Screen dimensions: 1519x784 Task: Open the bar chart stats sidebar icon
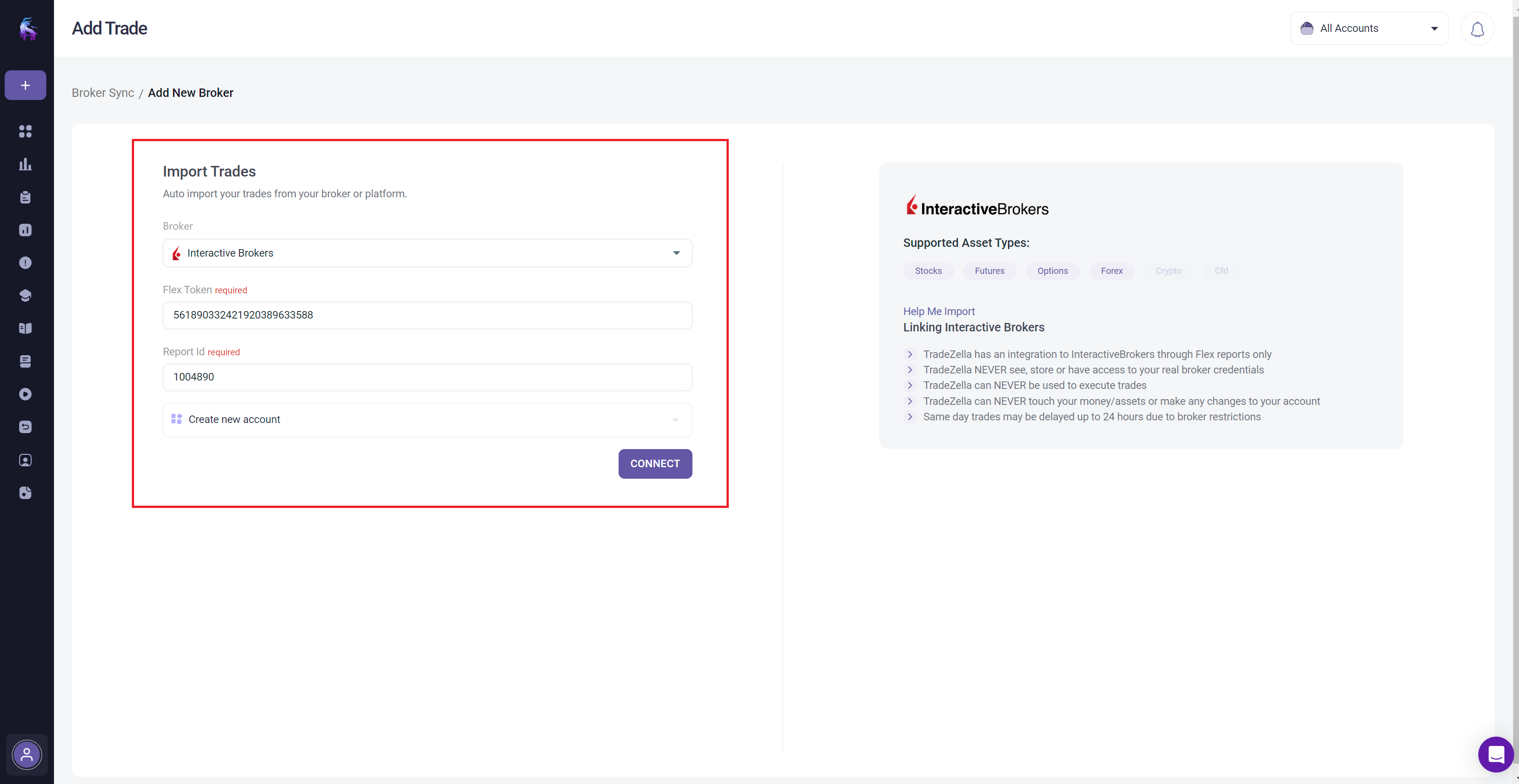pyautogui.click(x=25, y=165)
